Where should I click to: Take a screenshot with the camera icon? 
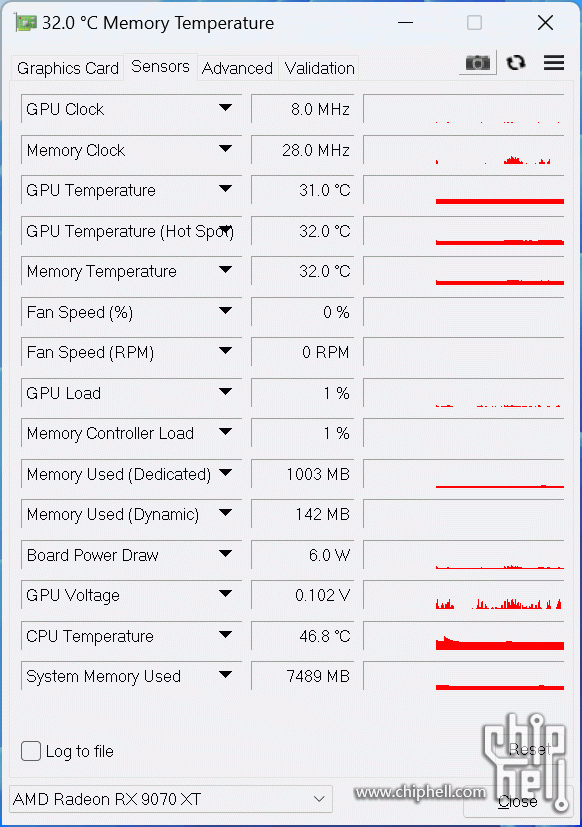tap(478, 63)
